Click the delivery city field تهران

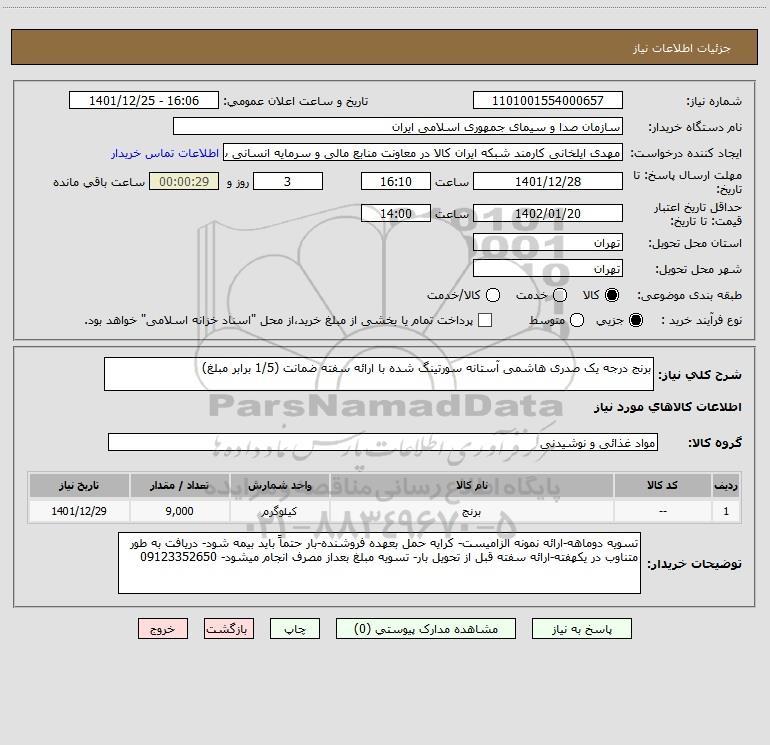[548, 269]
